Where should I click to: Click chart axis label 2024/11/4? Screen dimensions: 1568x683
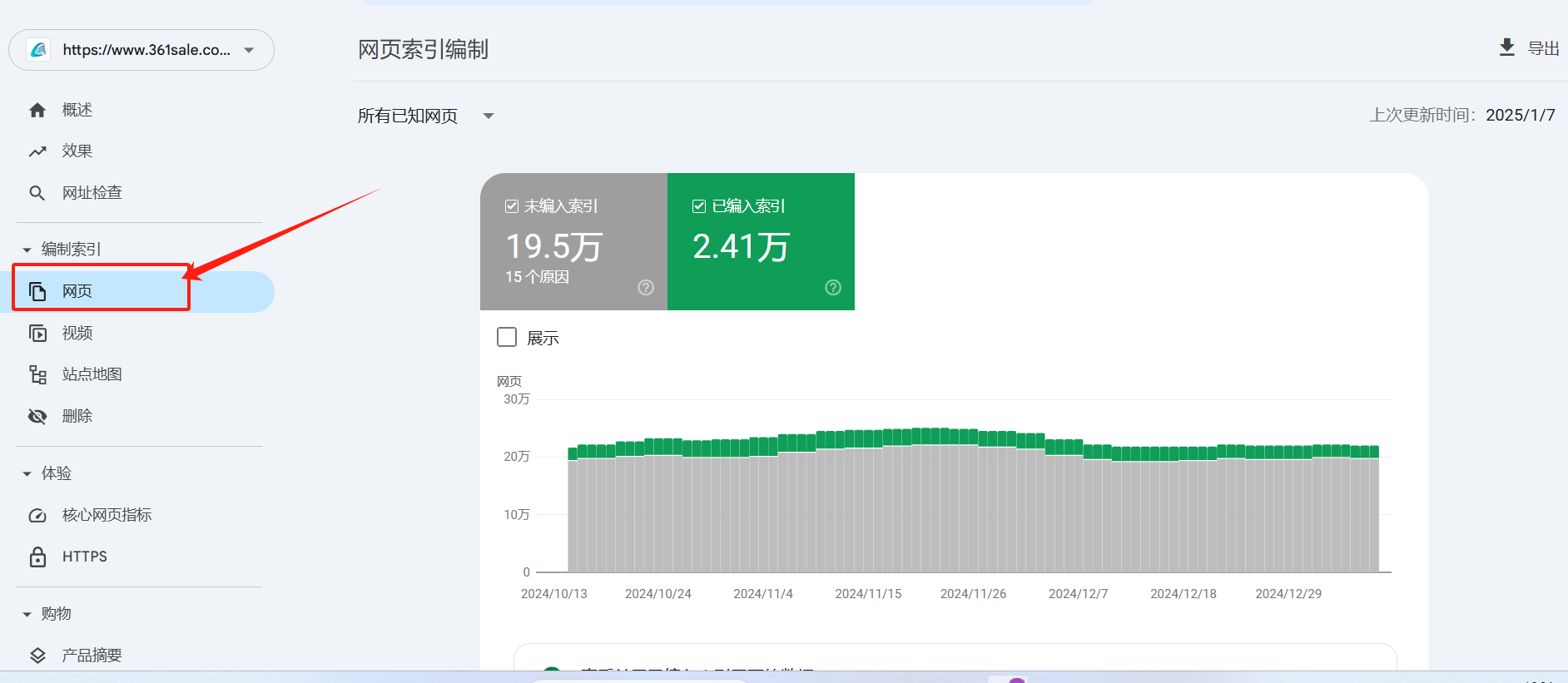(763, 594)
